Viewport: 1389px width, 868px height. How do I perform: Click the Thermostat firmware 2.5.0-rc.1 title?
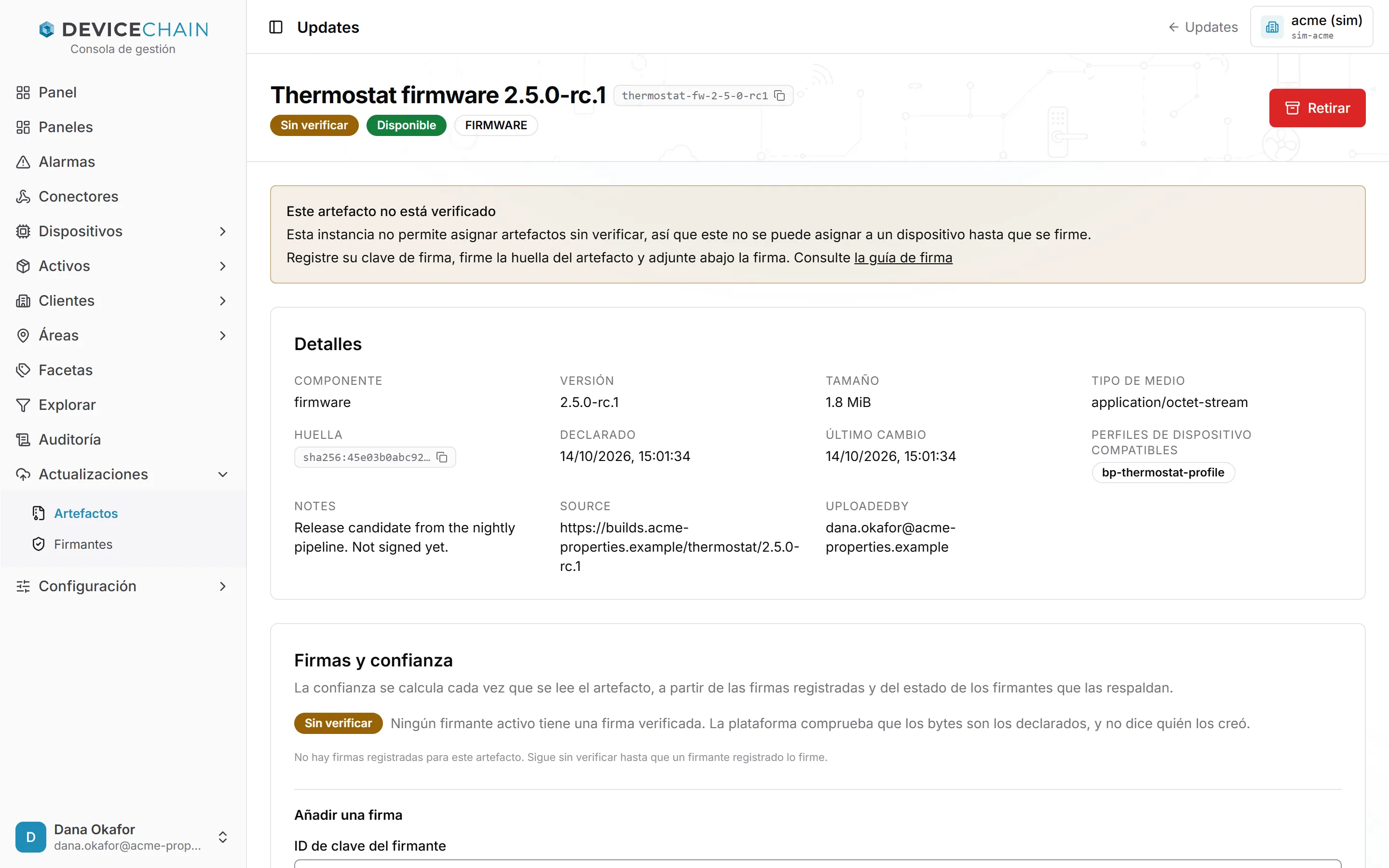[x=438, y=95]
